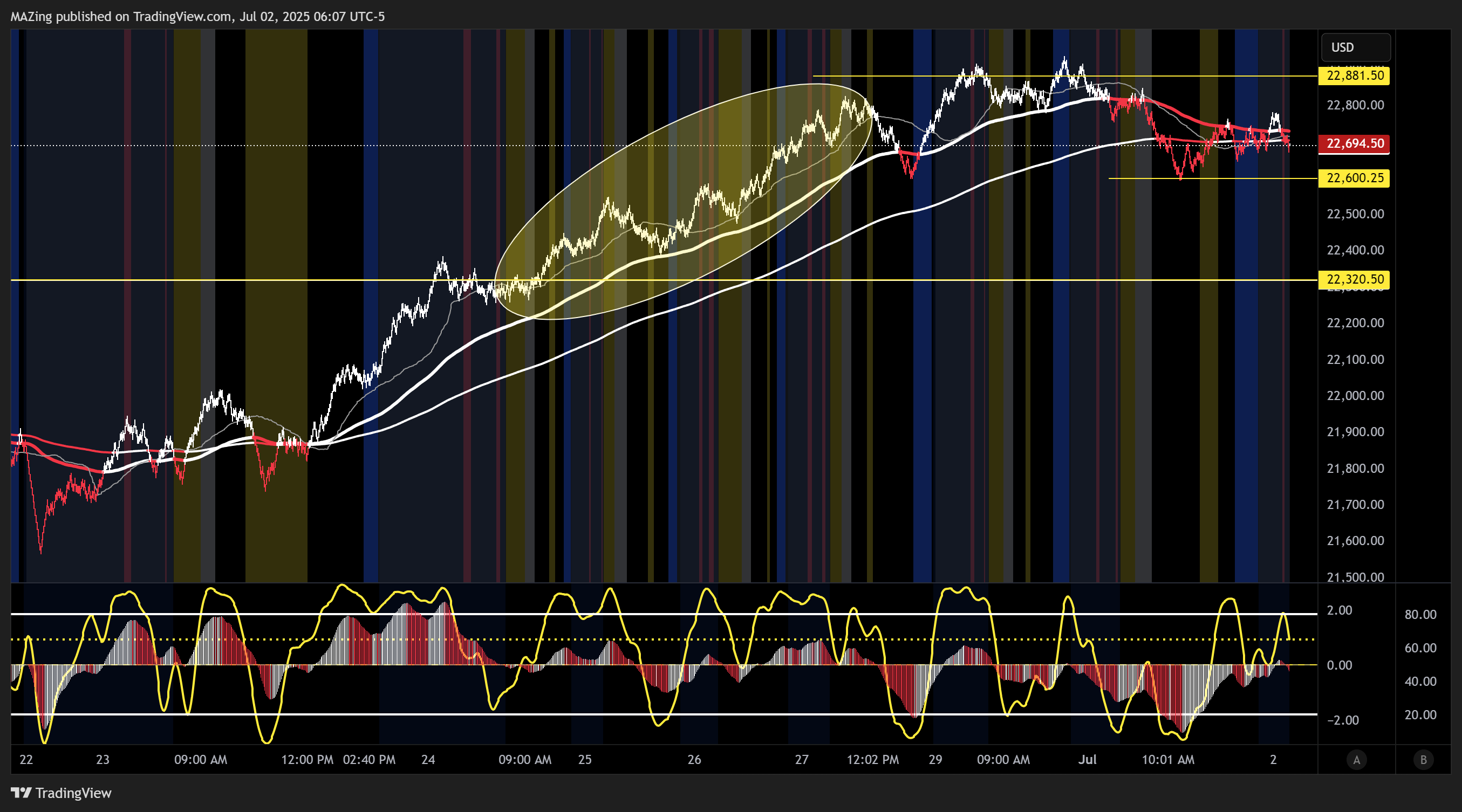
Task: Click the 25 date on time axis
Action: [585, 760]
